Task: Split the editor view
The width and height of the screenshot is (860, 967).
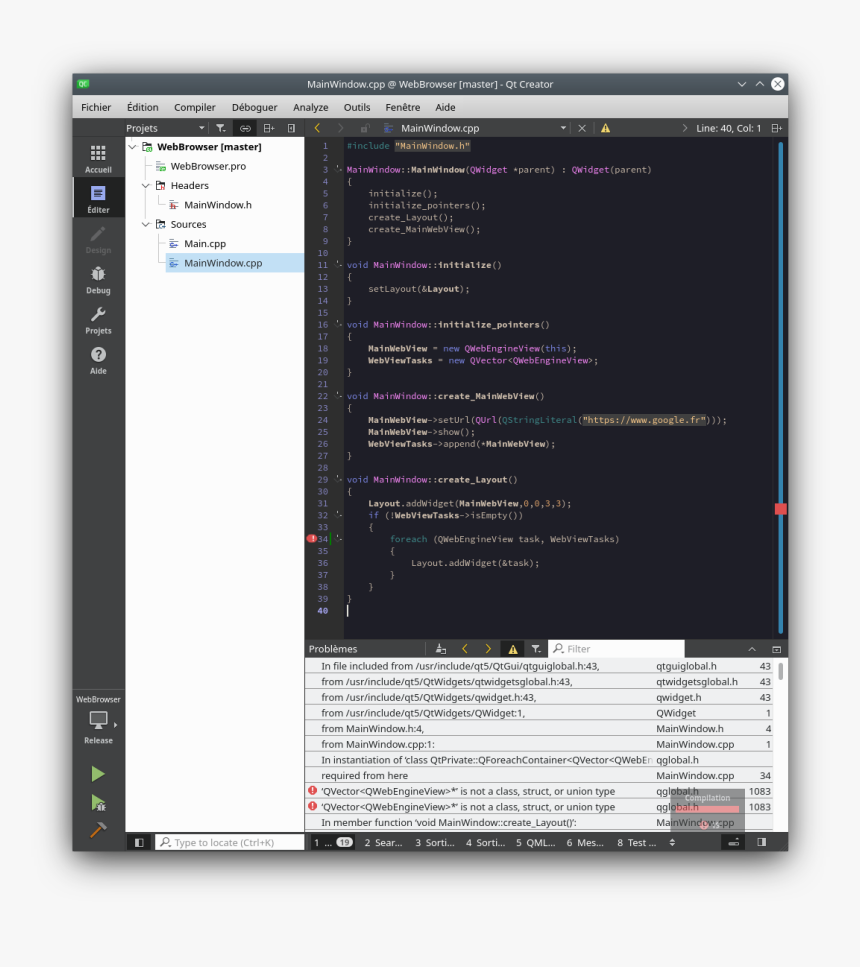Action: pyautogui.click(x=776, y=128)
